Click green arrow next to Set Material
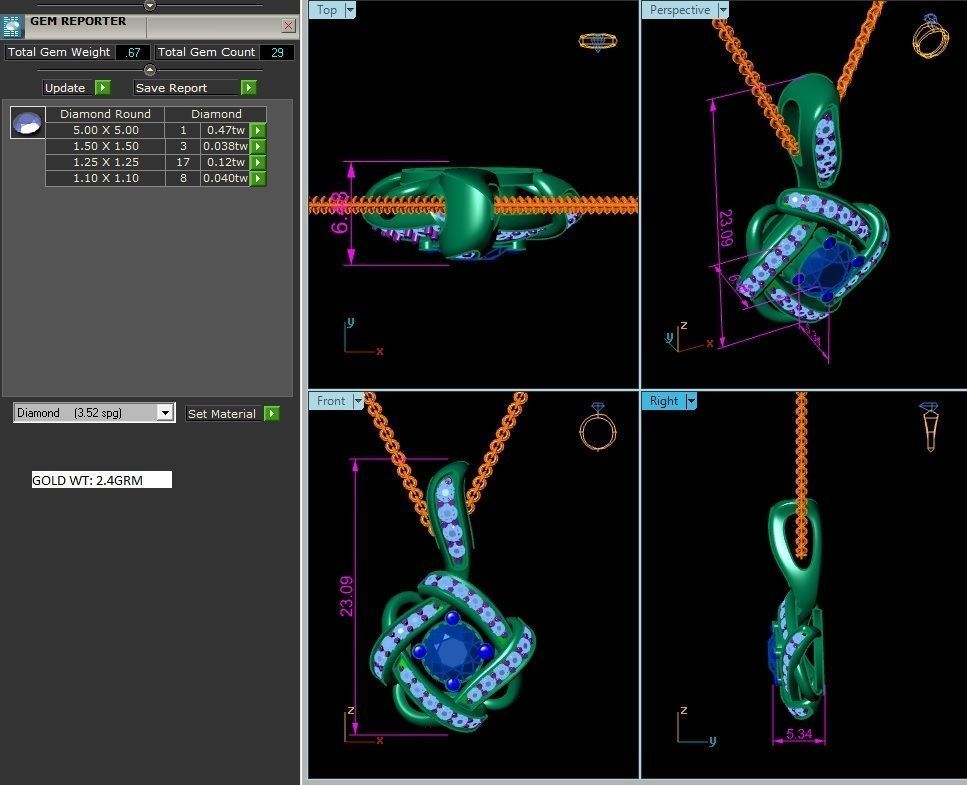This screenshot has height=785, width=967. point(271,413)
